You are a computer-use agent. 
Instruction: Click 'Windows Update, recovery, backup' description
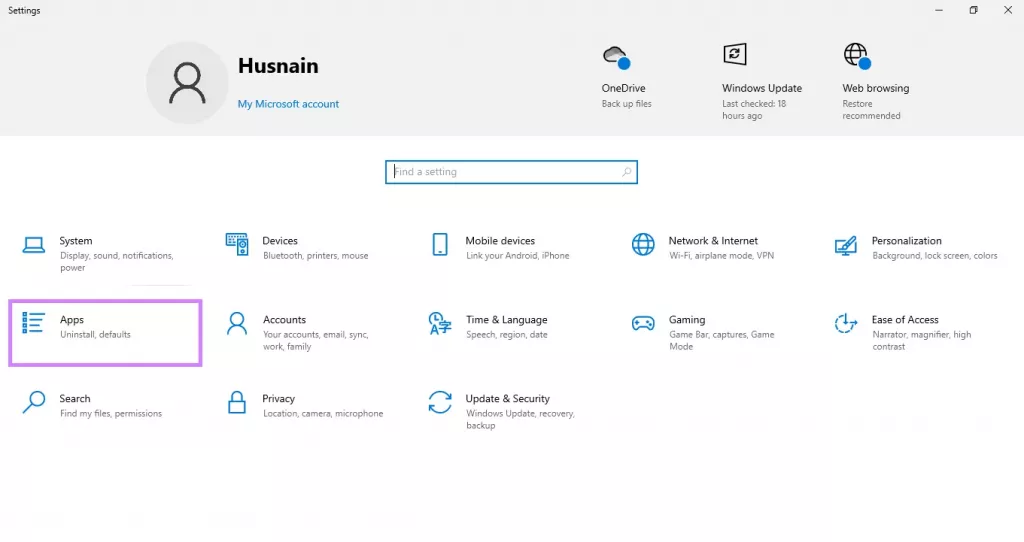[520, 419]
